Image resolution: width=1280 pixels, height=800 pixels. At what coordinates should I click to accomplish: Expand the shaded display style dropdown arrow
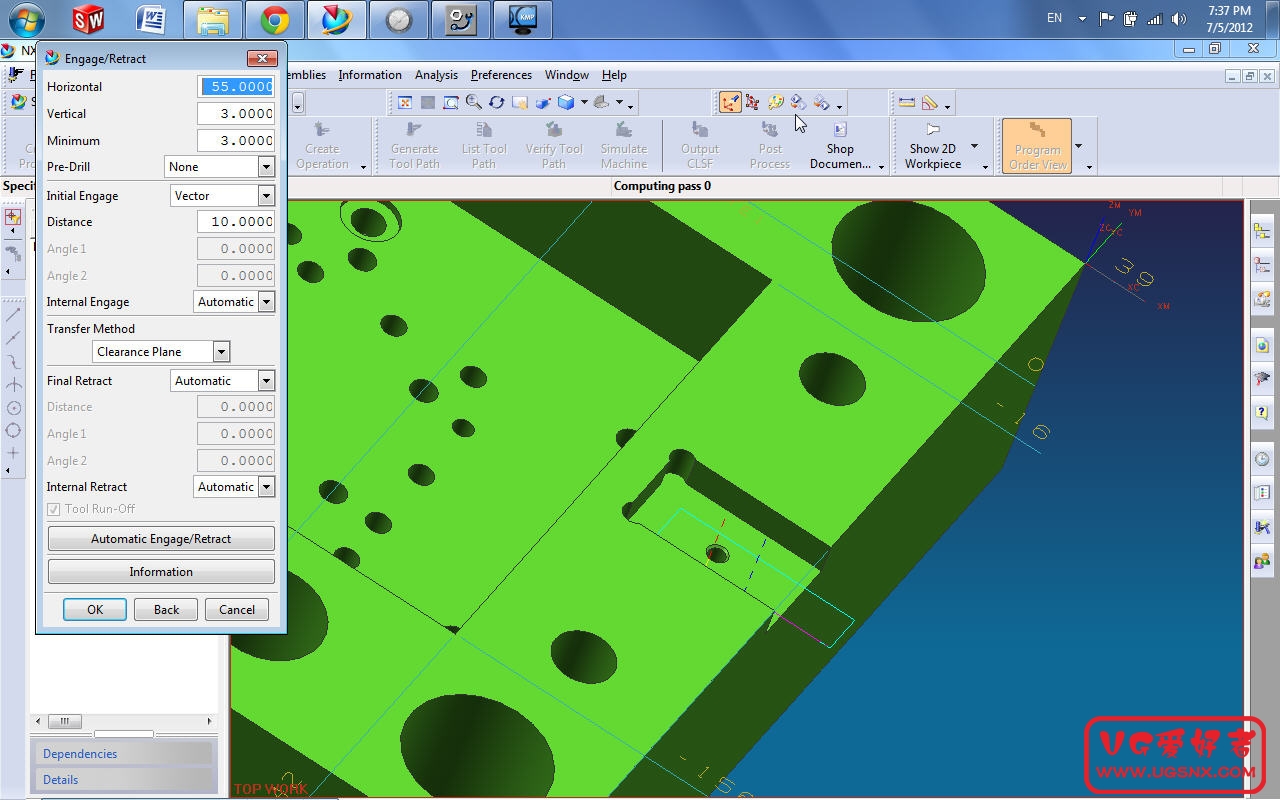(x=584, y=102)
